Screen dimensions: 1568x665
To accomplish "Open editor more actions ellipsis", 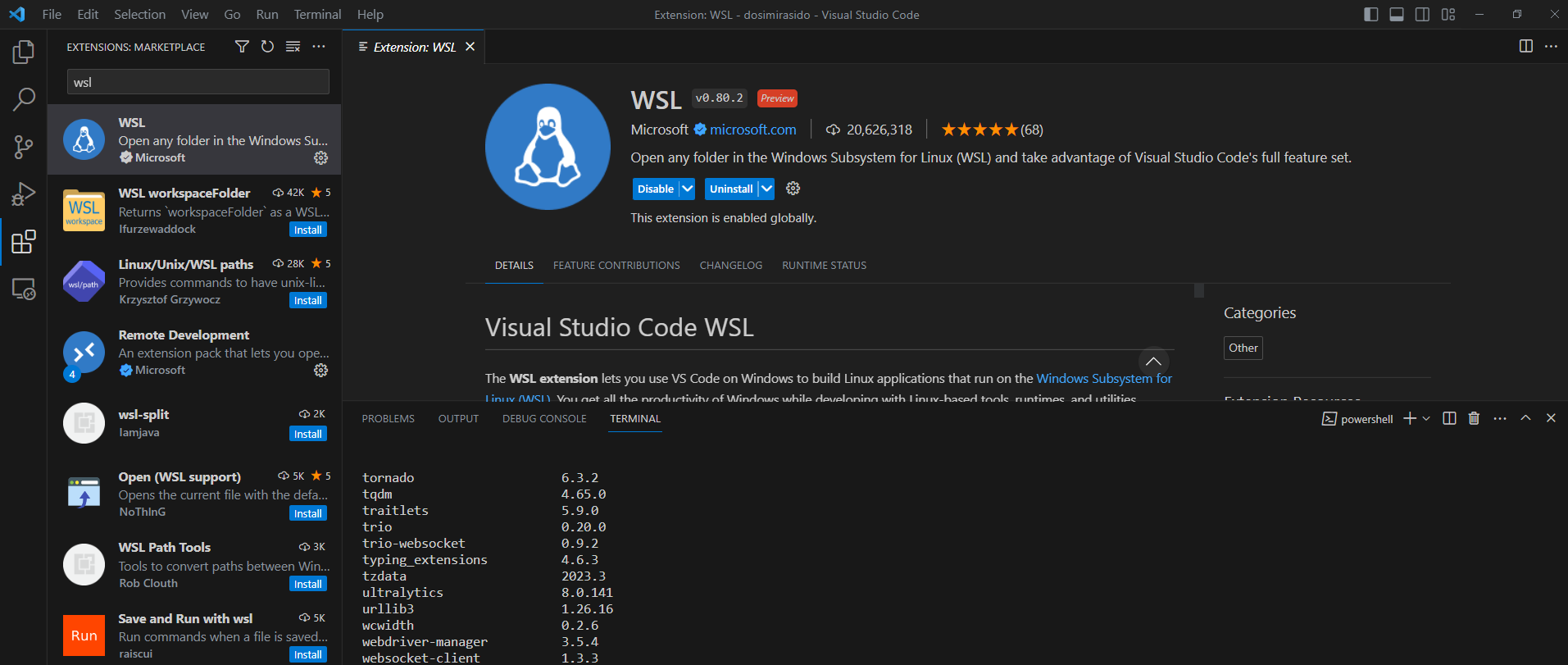I will point(1551,47).
